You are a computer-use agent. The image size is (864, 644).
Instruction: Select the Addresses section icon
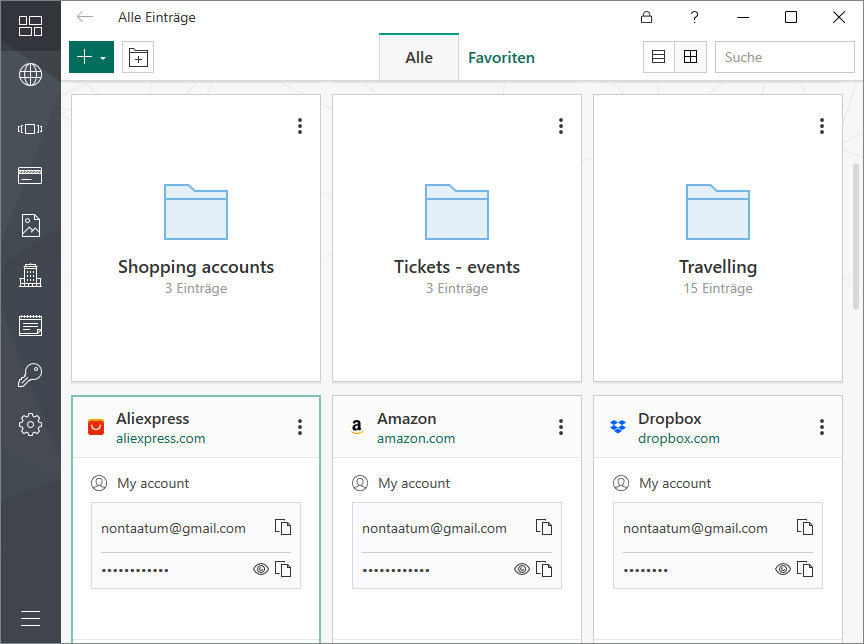[30, 274]
